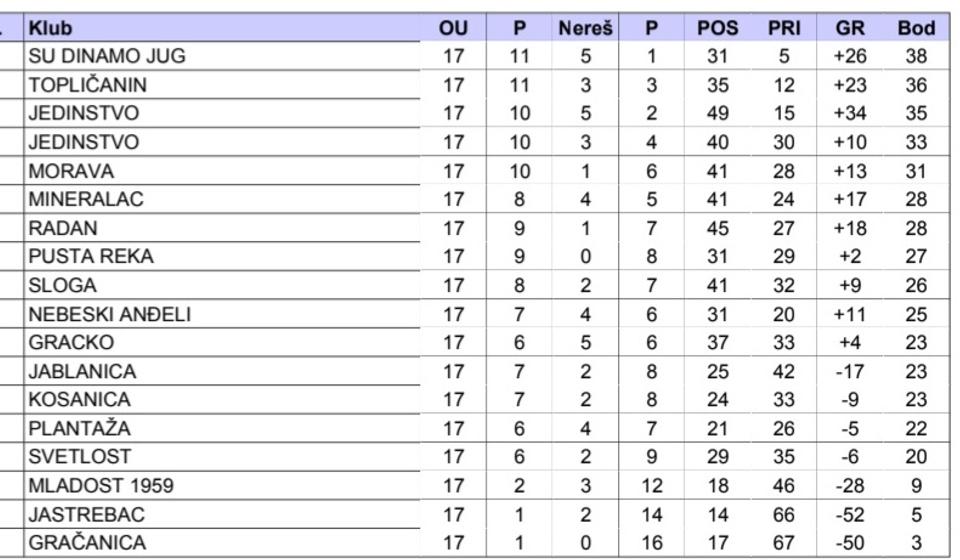Viewport: 960px width, 560px height.
Task: Click the GR column header
Action: point(850,28)
